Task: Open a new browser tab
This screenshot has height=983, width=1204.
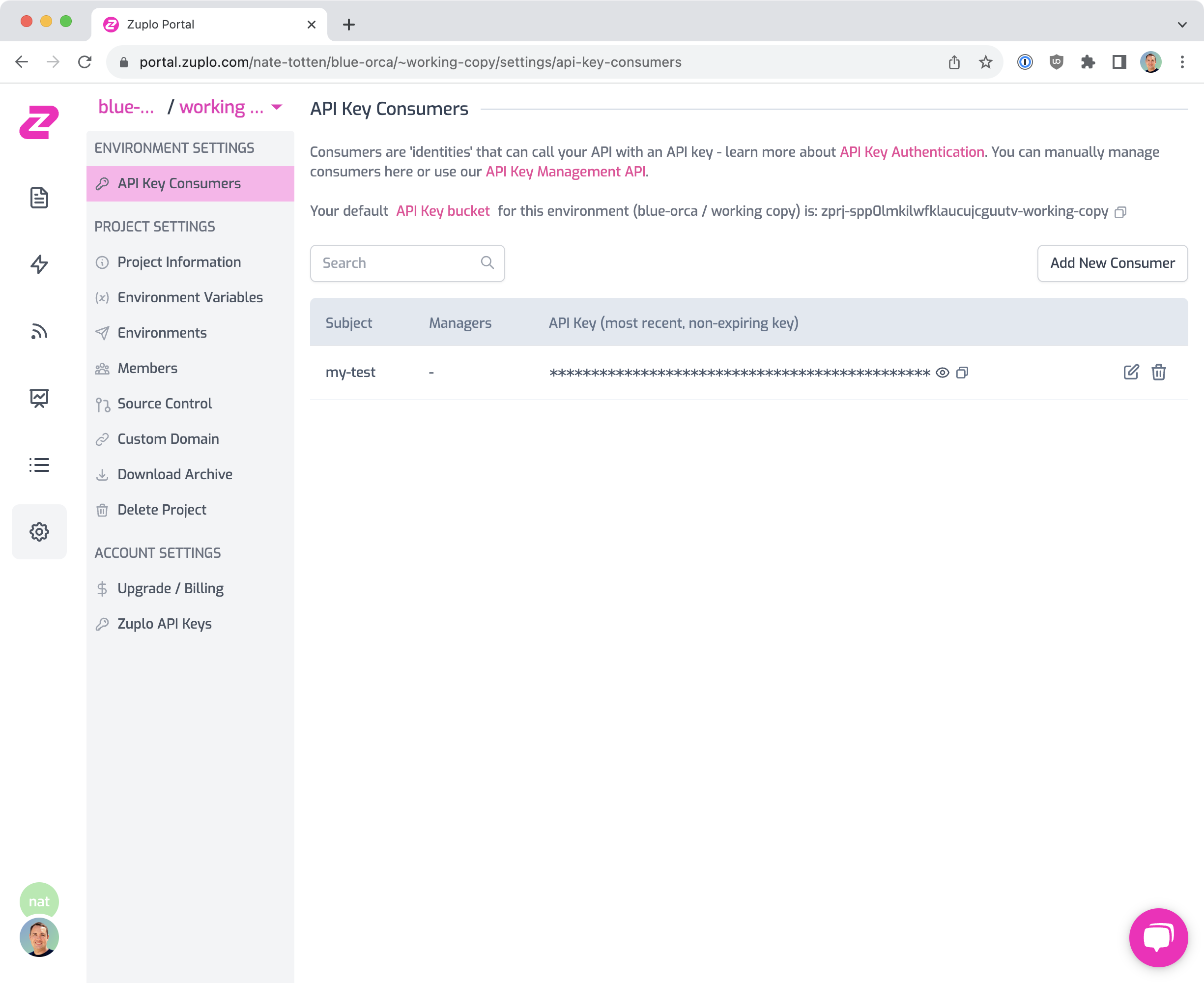Action: pyautogui.click(x=349, y=25)
